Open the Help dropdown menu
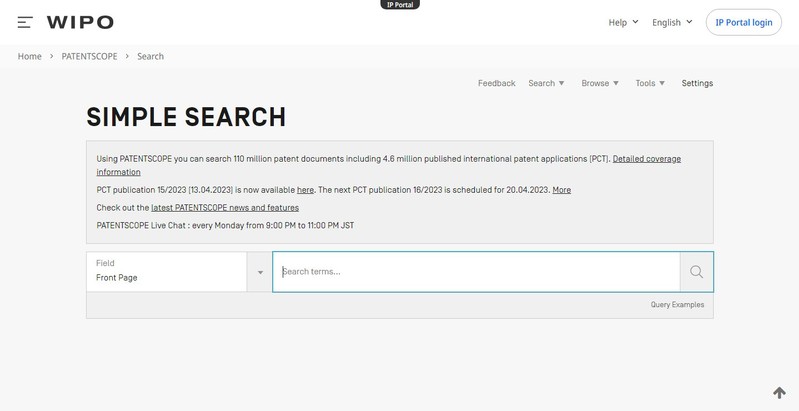This screenshot has height=411, width=799. pyautogui.click(x=623, y=22)
